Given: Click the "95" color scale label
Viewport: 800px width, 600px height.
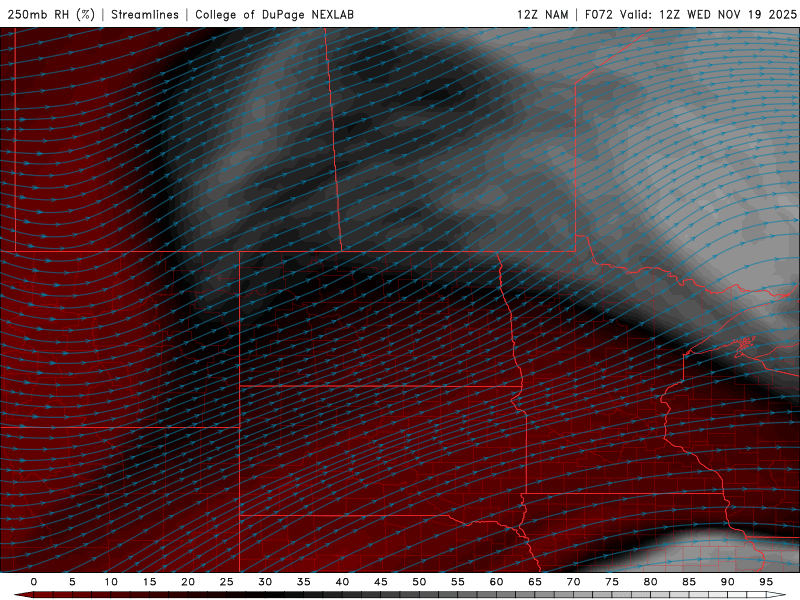Looking at the screenshot, I should (765, 582).
